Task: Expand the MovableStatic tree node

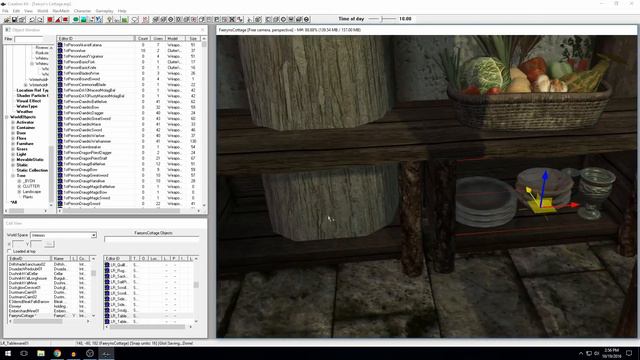Action: point(13,160)
